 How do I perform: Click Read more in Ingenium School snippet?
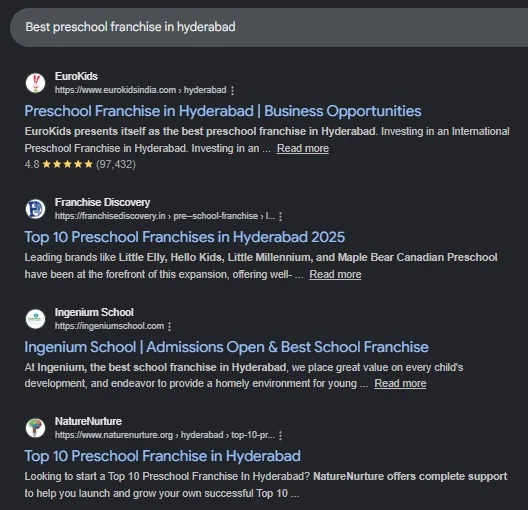coord(400,383)
